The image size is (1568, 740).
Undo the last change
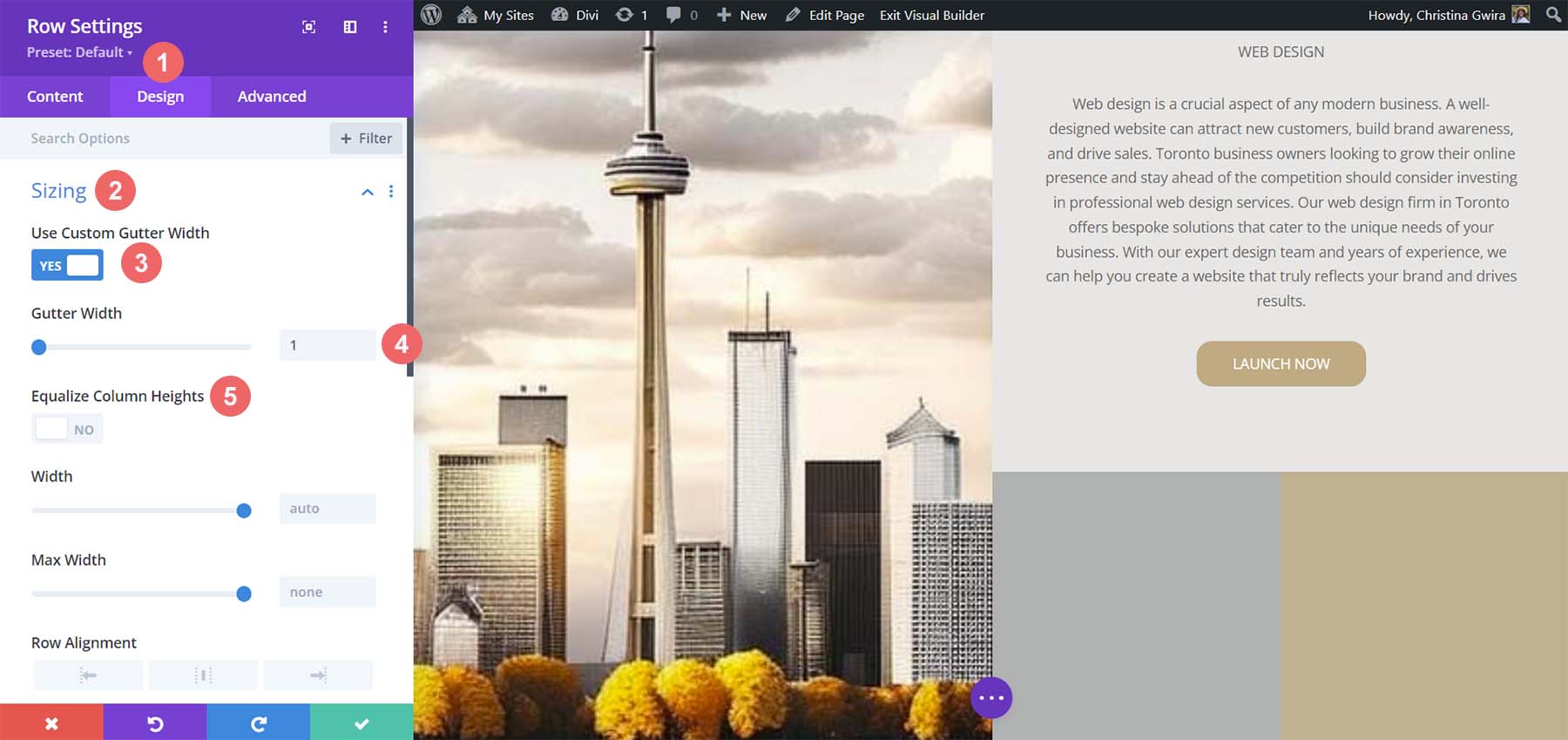155,723
